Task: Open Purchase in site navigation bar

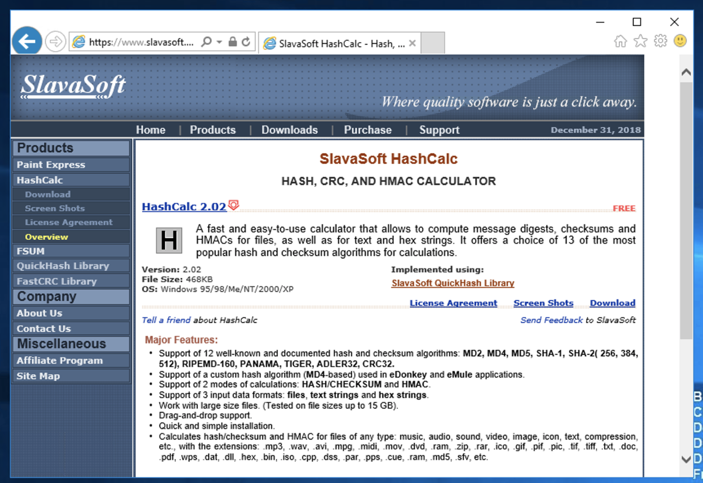Action: click(x=368, y=130)
